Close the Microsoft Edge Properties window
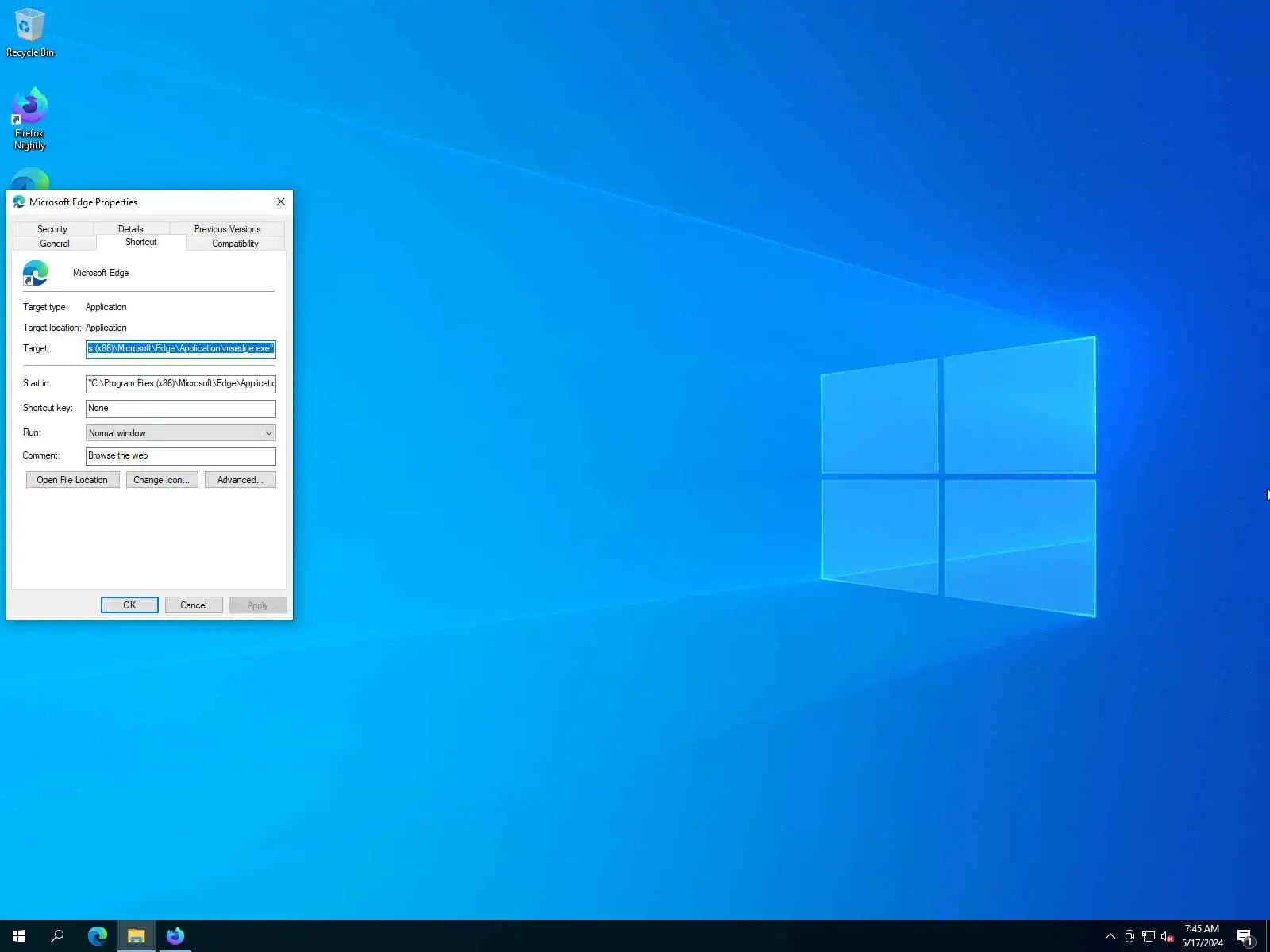 (281, 202)
